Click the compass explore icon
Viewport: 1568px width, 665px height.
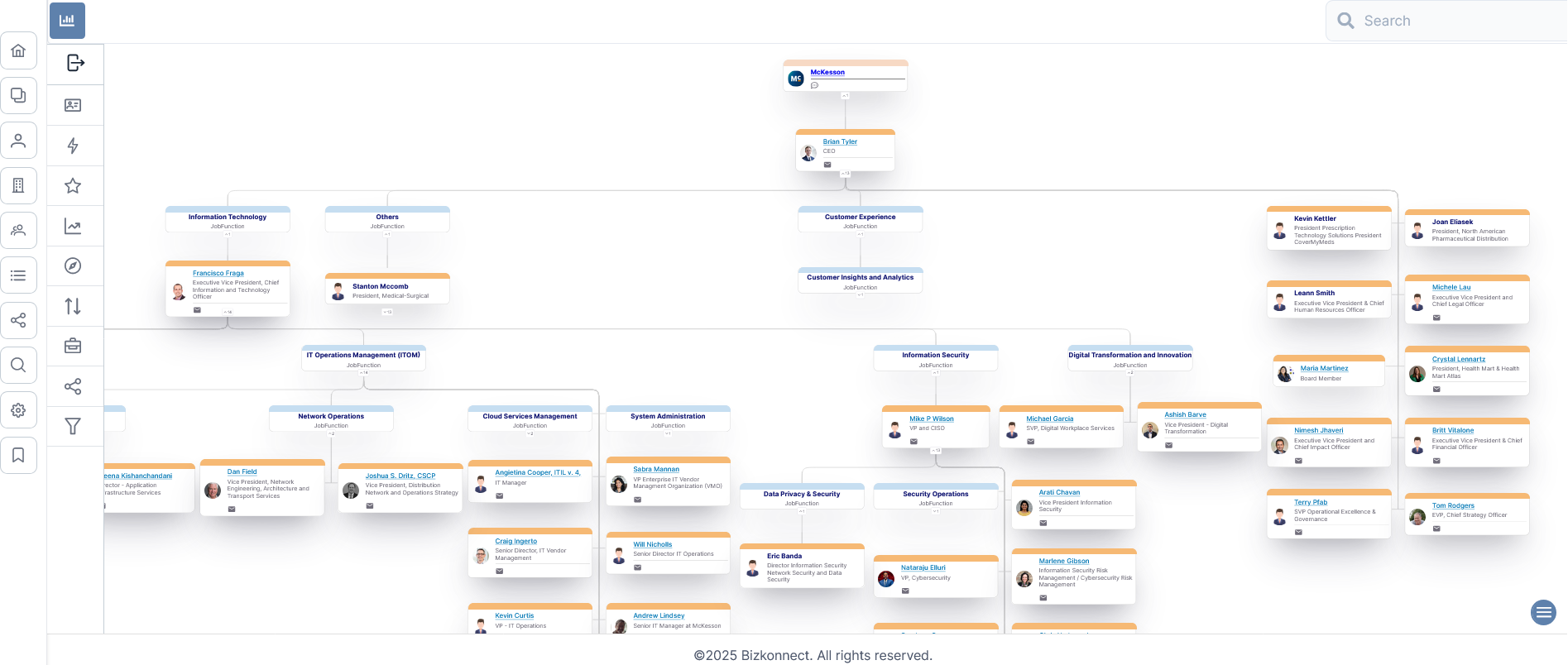point(73,266)
